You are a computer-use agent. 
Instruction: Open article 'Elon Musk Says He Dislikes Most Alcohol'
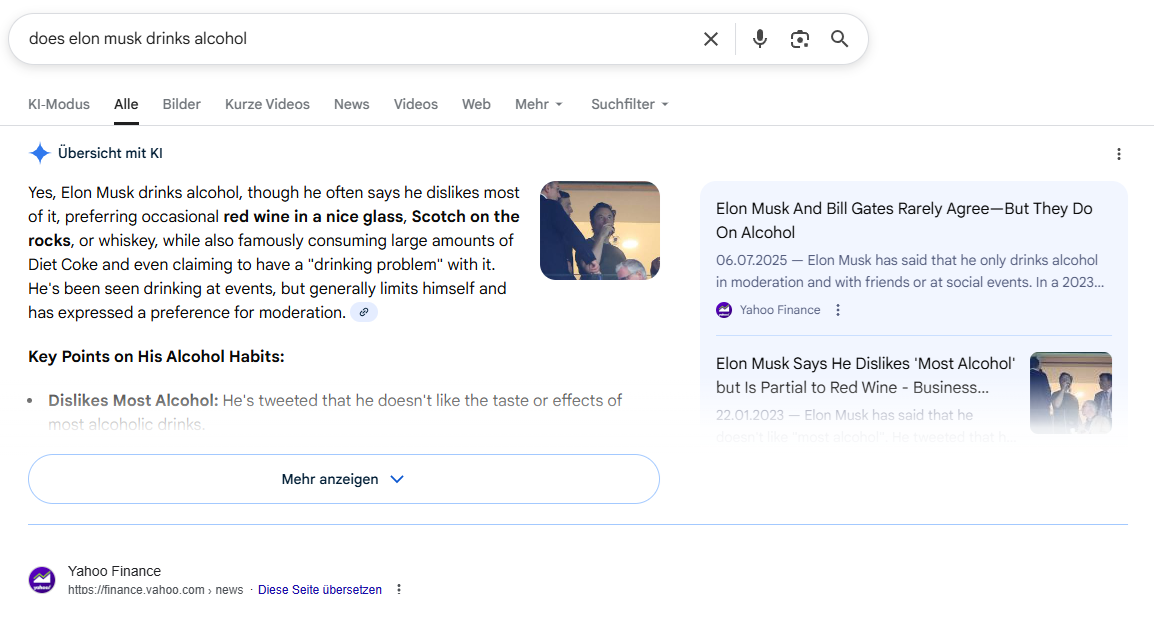point(866,375)
